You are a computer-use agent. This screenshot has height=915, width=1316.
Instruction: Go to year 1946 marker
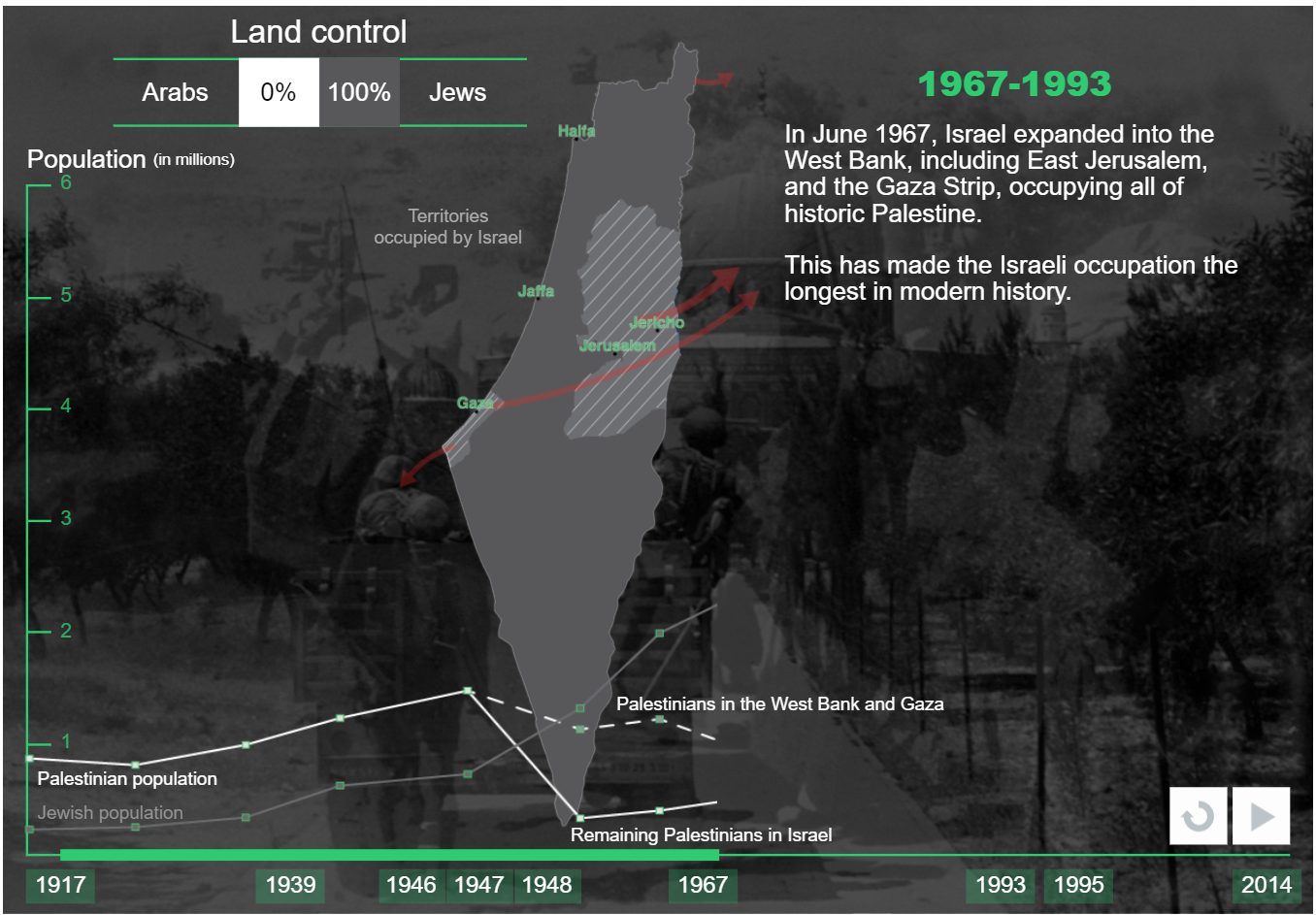tap(411, 885)
